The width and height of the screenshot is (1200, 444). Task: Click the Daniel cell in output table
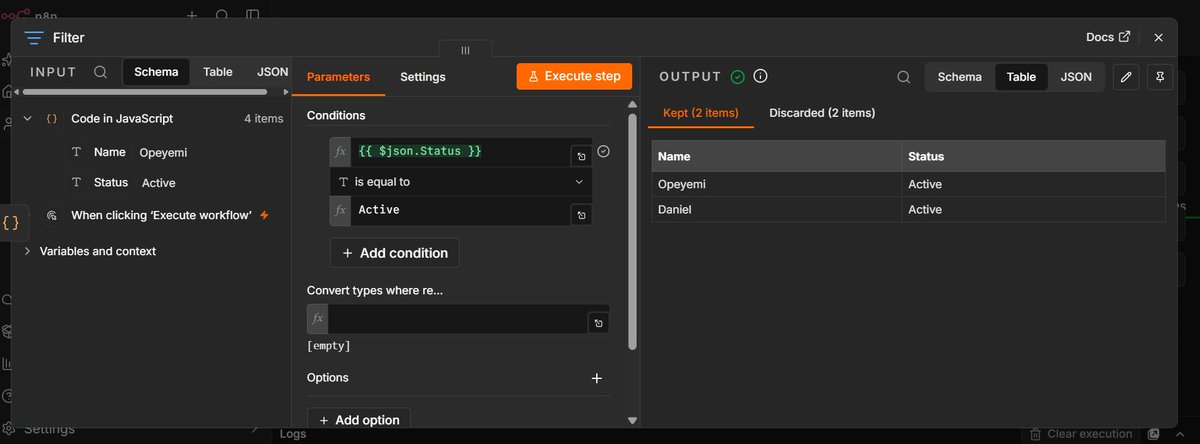coord(776,209)
